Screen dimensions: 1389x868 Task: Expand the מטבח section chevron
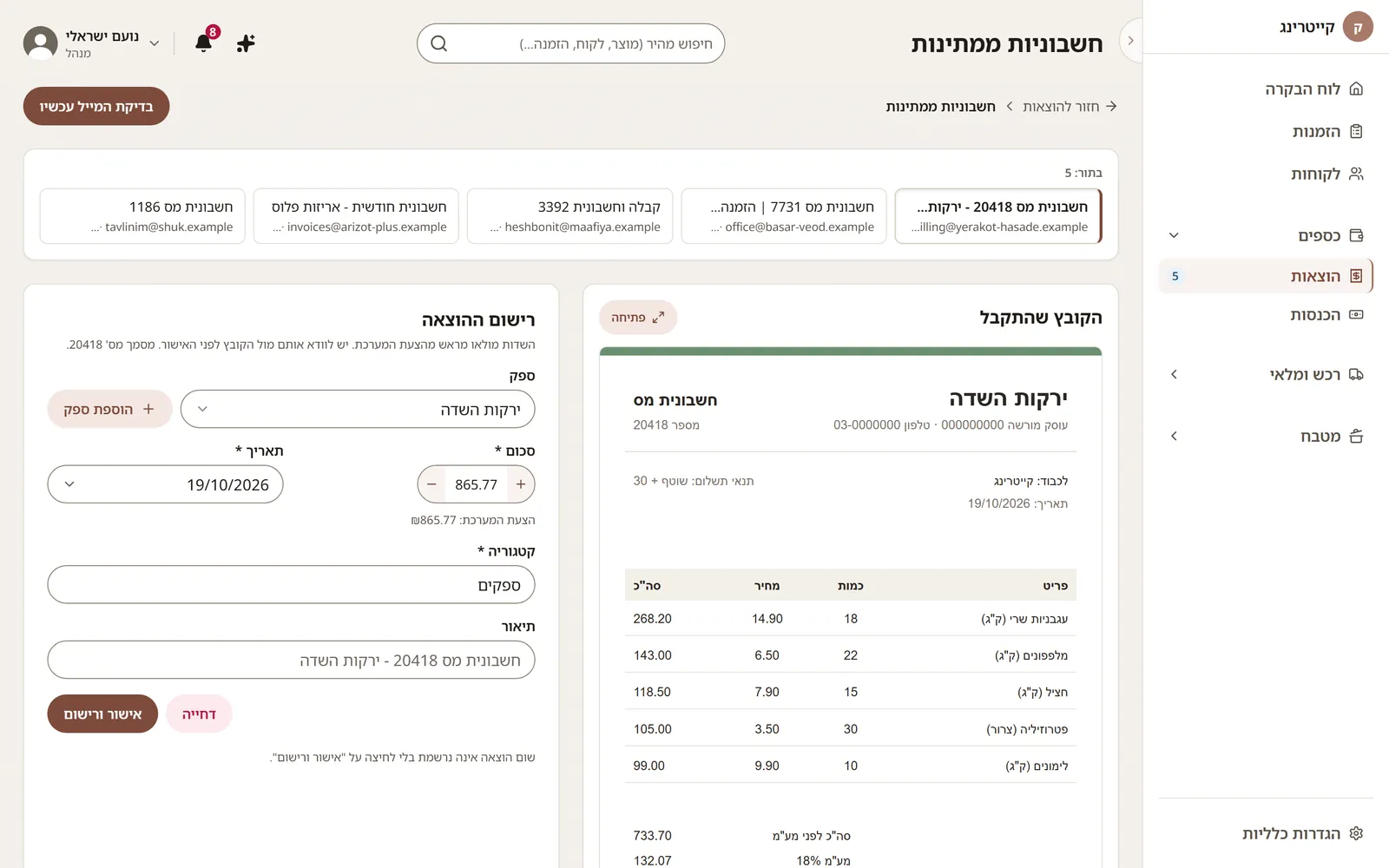pos(1174,436)
